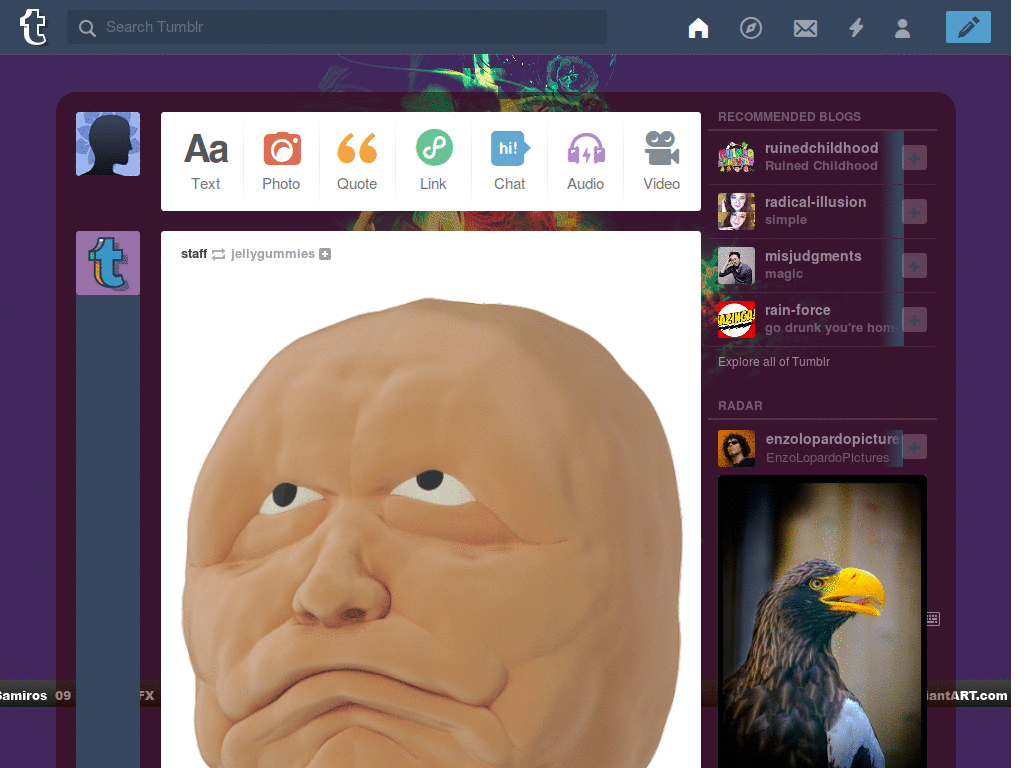Click the radical-illusion avatar

pos(736,211)
